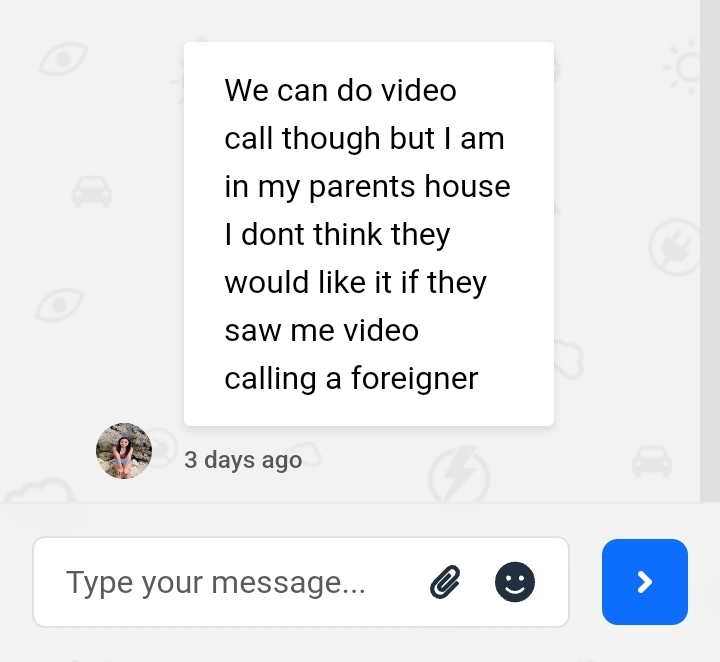This screenshot has width=720, height=662.
Task: Click the line 'call though but I am'
Action: pos(364,139)
